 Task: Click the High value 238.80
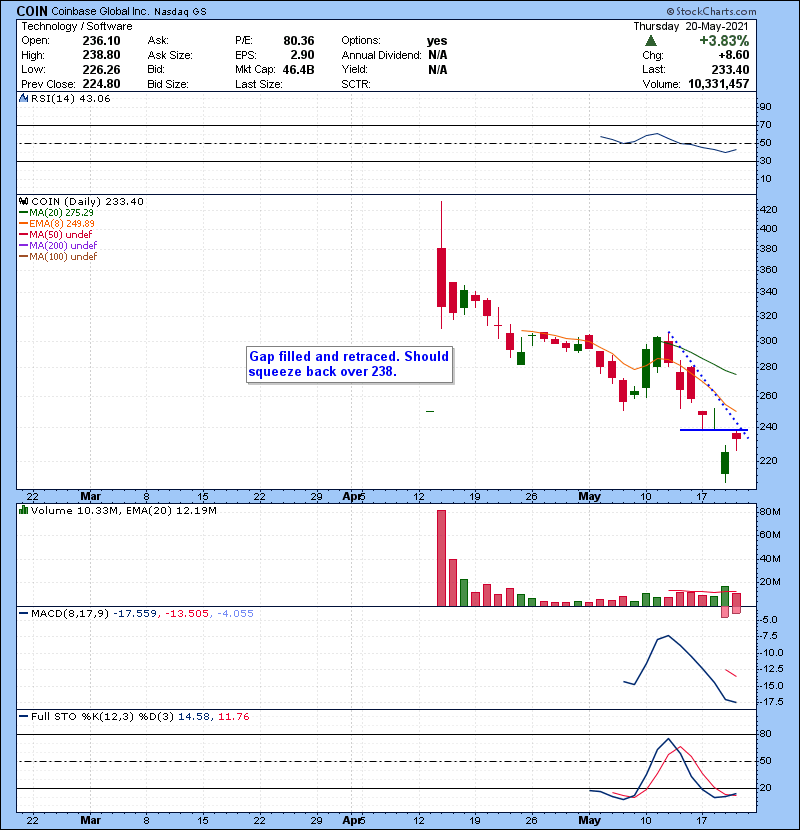point(101,55)
